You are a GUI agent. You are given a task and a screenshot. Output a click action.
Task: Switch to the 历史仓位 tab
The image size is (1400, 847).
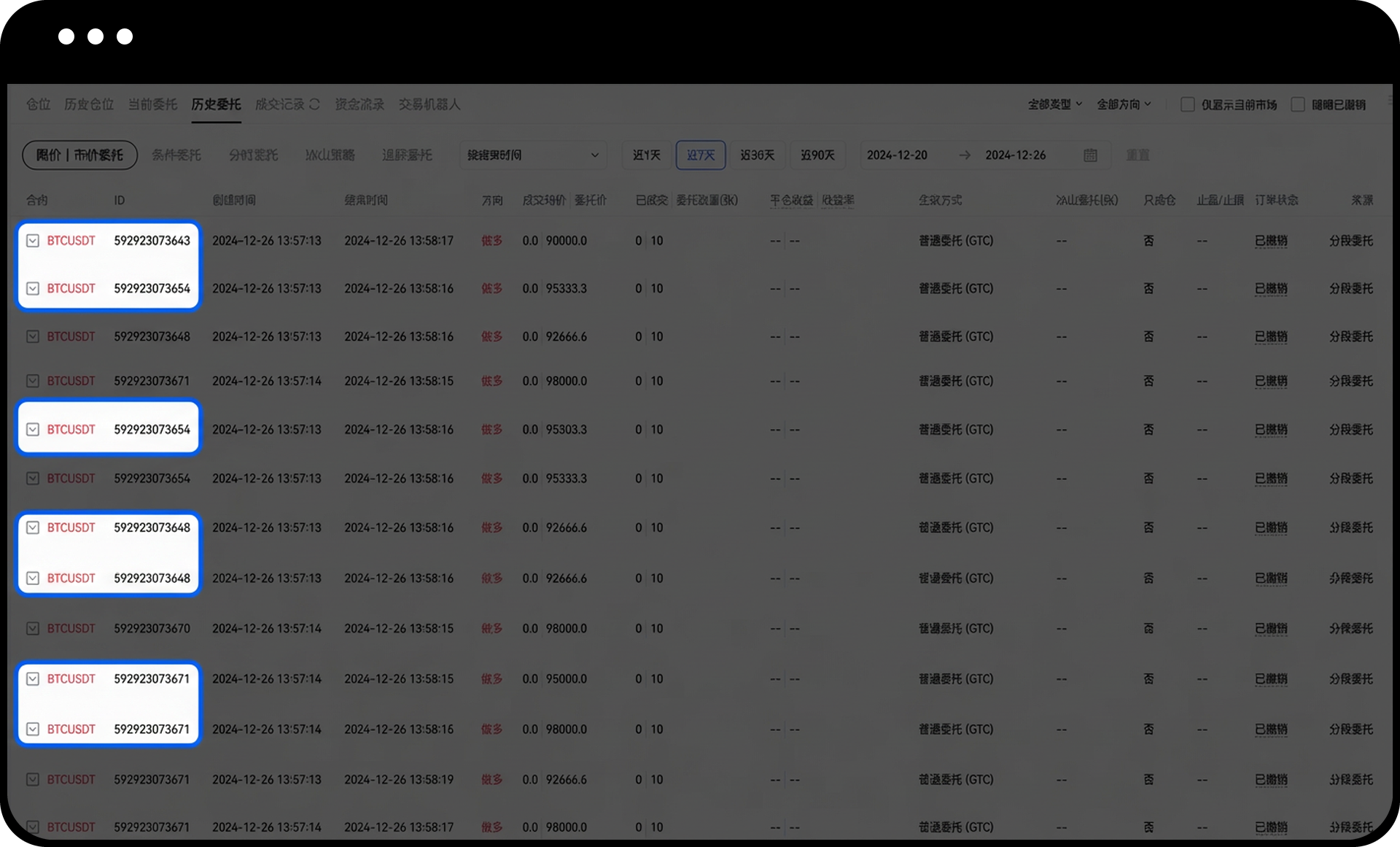coord(89,104)
